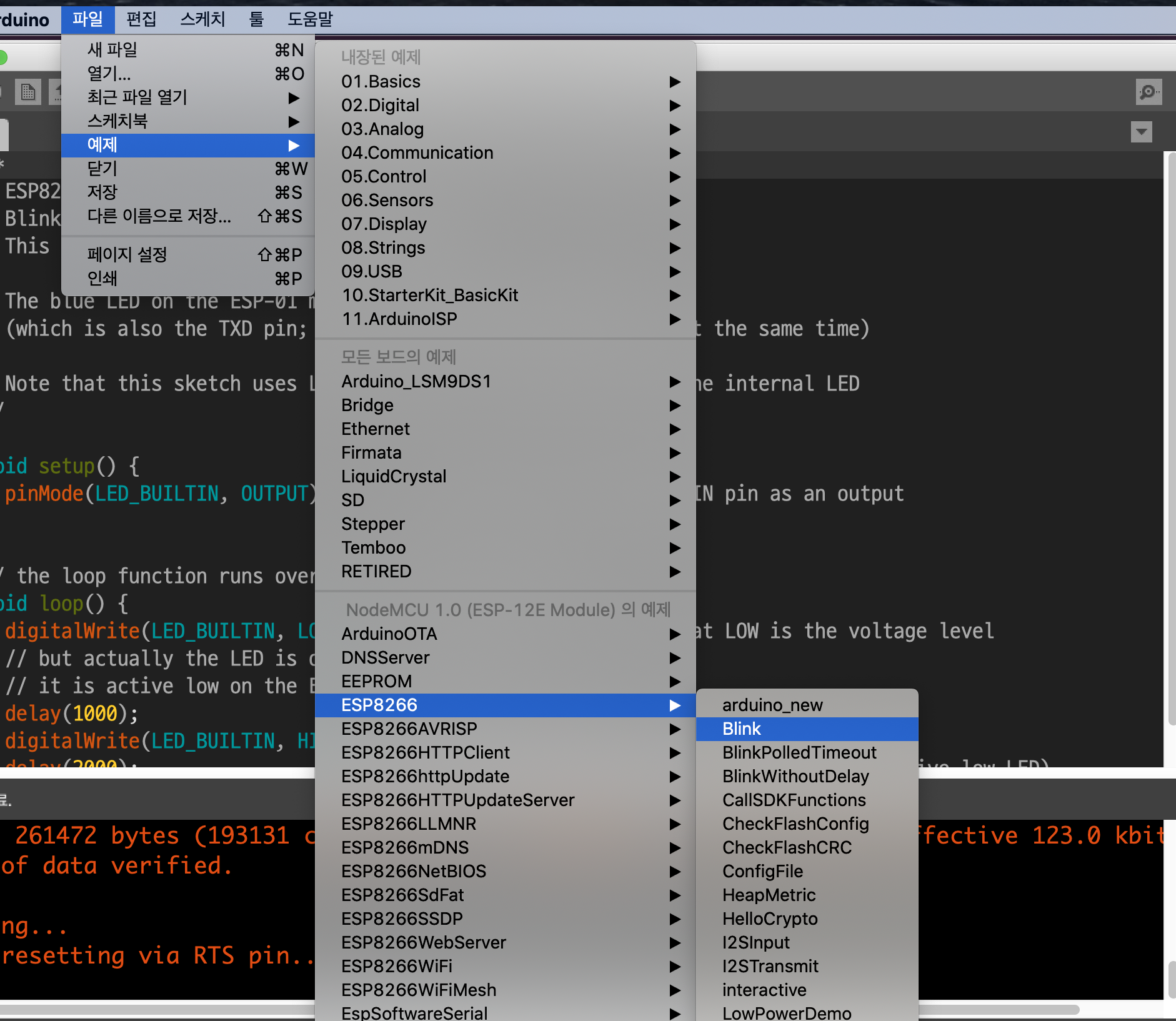1176x1021 pixels.
Task: Load the BlinkWithoutDelay example
Action: pos(807,777)
